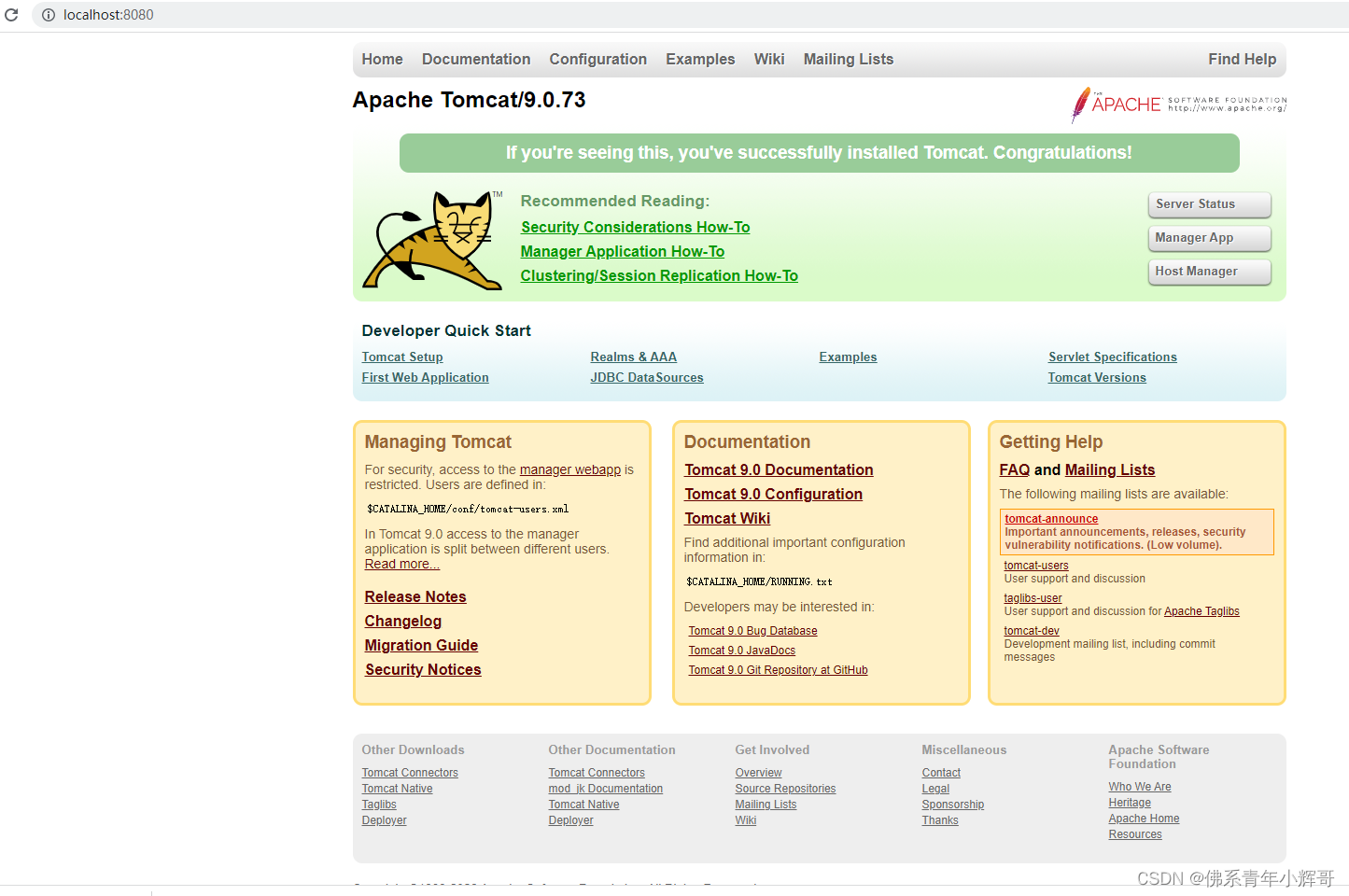This screenshot has width=1349, height=896.
Task: Open Manager Application How-To link
Action: coord(623,251)
